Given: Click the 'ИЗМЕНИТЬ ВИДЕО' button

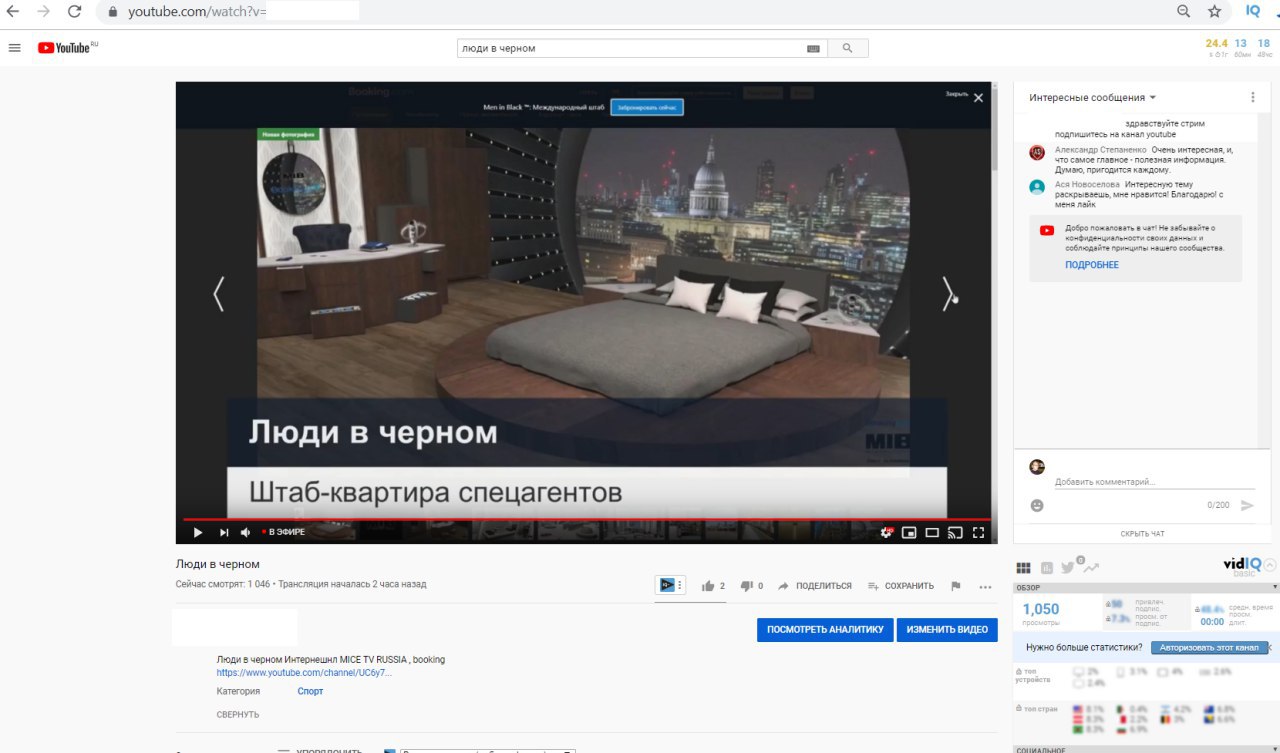Looking at the screenshot, I should 947,629.
